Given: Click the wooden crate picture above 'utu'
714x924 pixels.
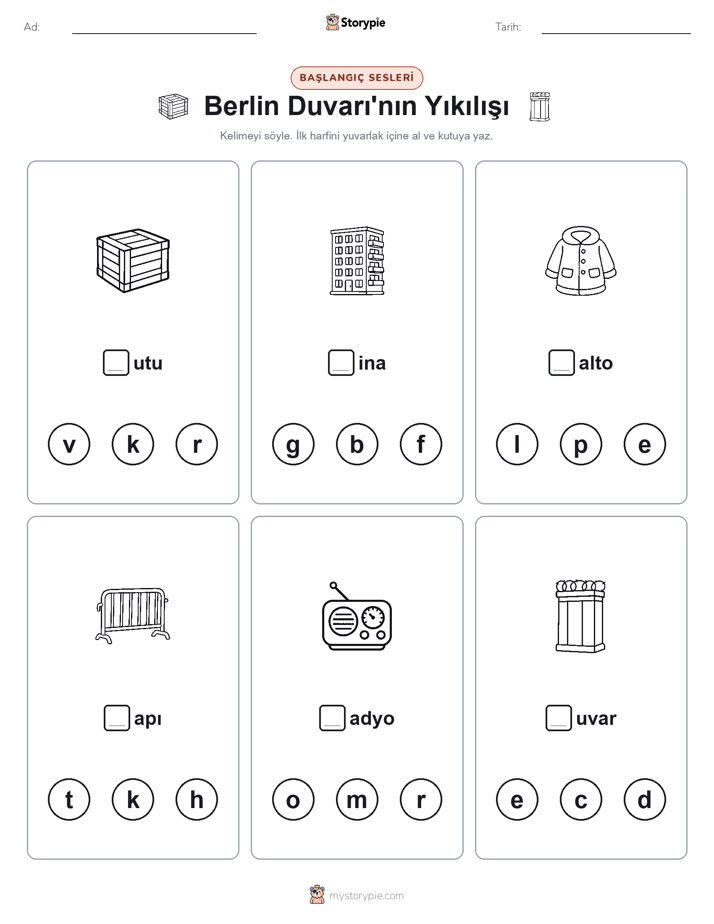Looking at the screenshot, I should (x=133, y=260).
